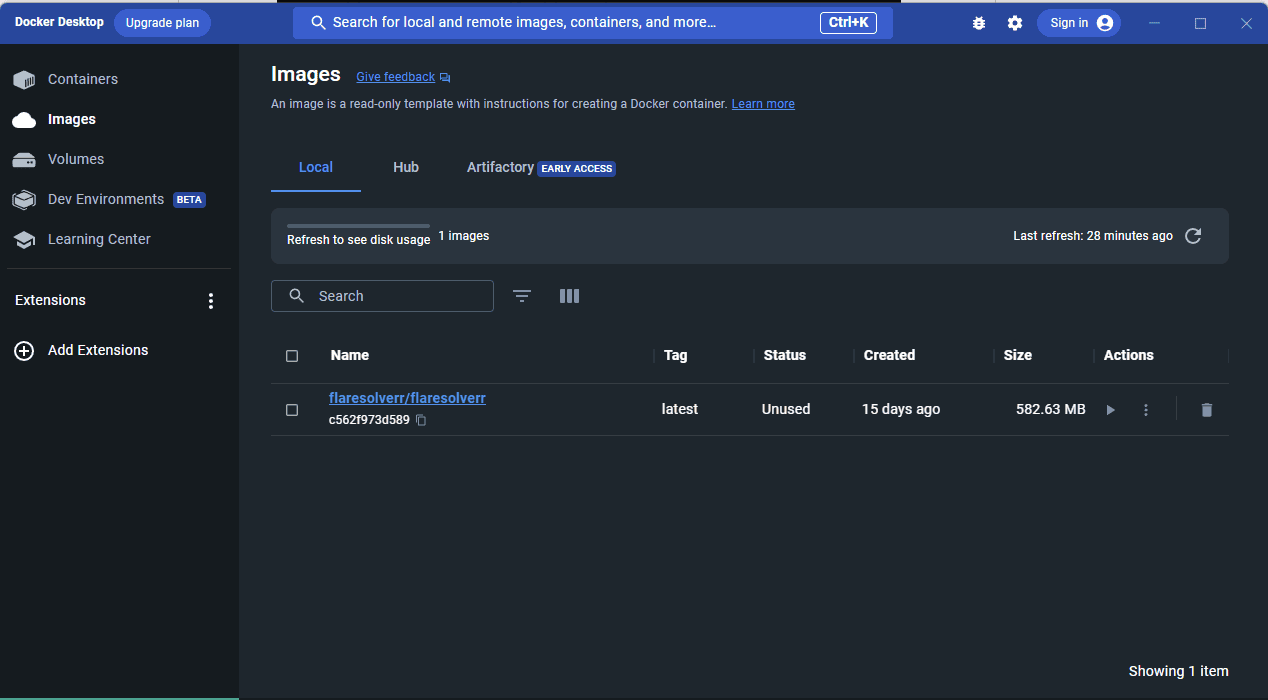
Task: Click the Containers cube icon in the sidebar
Action: pos(24,79)
